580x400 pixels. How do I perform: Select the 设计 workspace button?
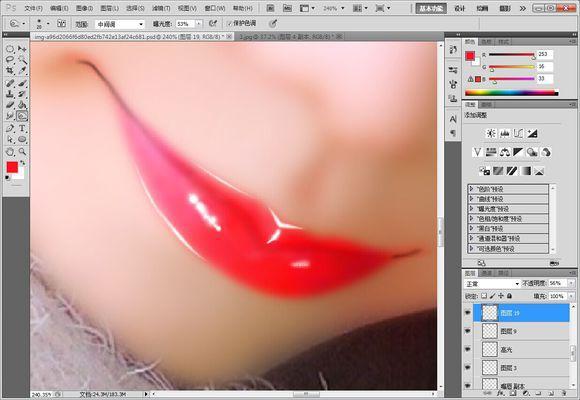click(x=460, y=9)
